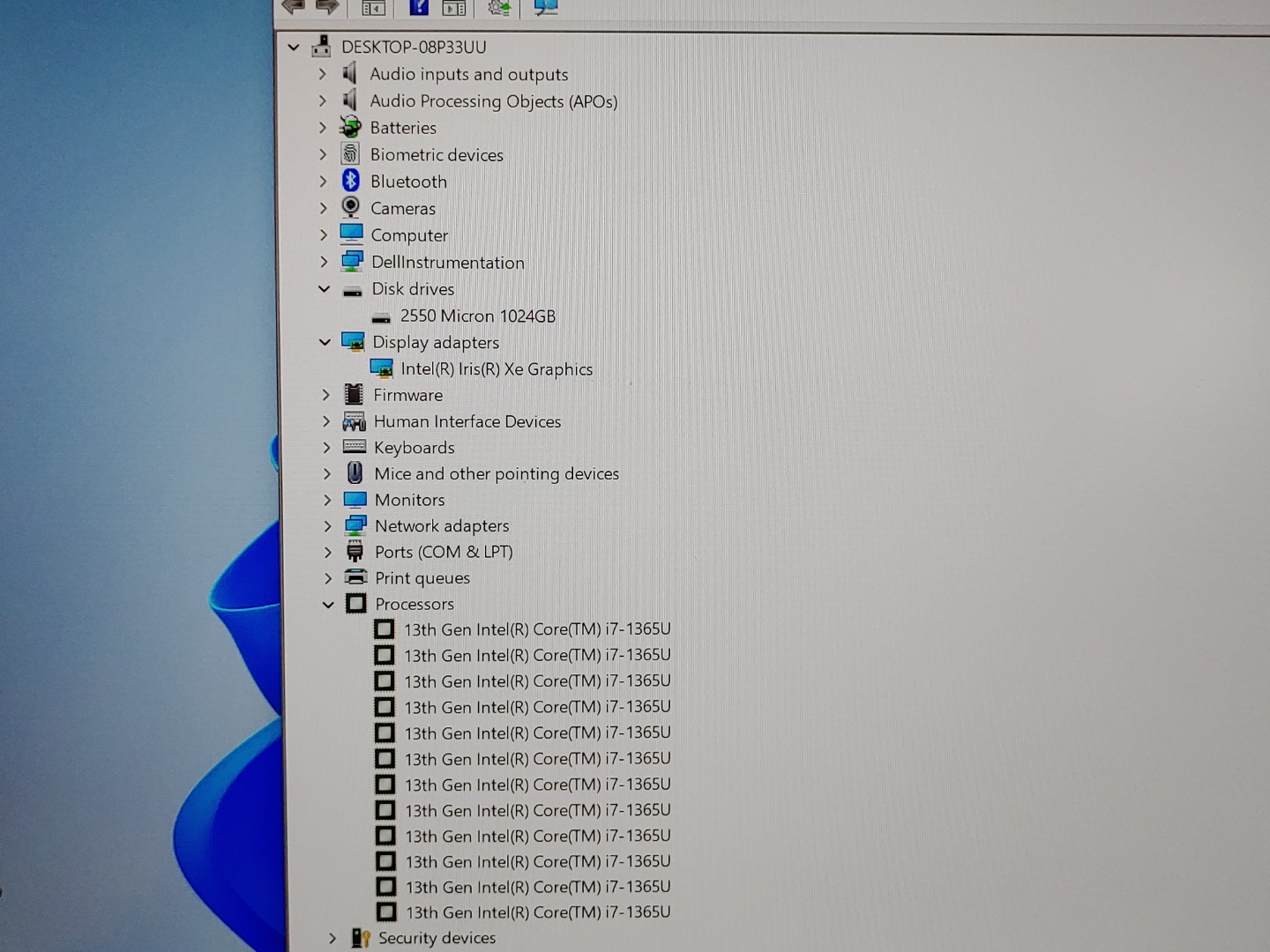Click Scan for hardware changes icon

pos(546,7)
